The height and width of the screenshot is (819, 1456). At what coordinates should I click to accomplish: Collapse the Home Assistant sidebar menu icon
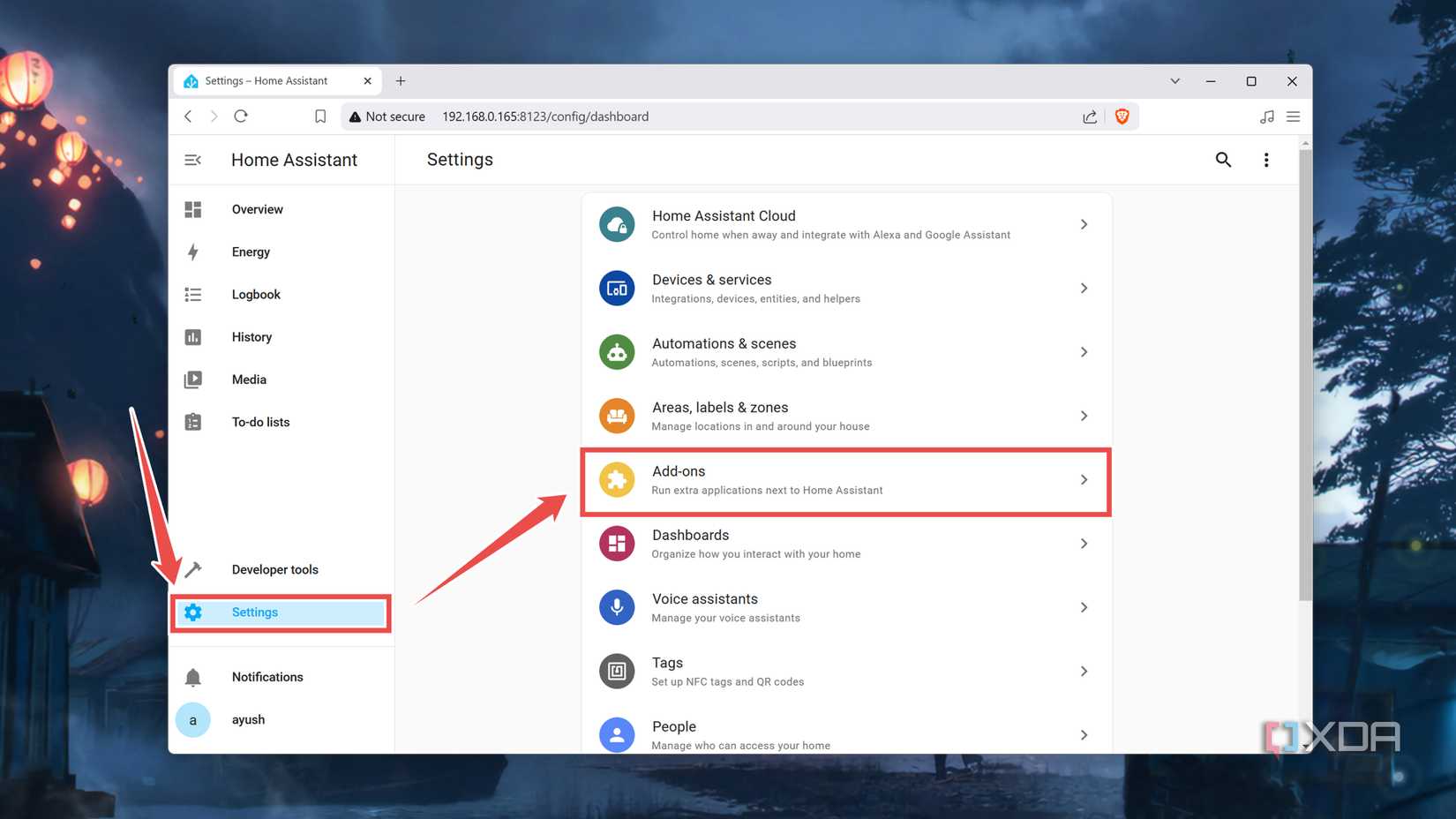coord(192,160)
